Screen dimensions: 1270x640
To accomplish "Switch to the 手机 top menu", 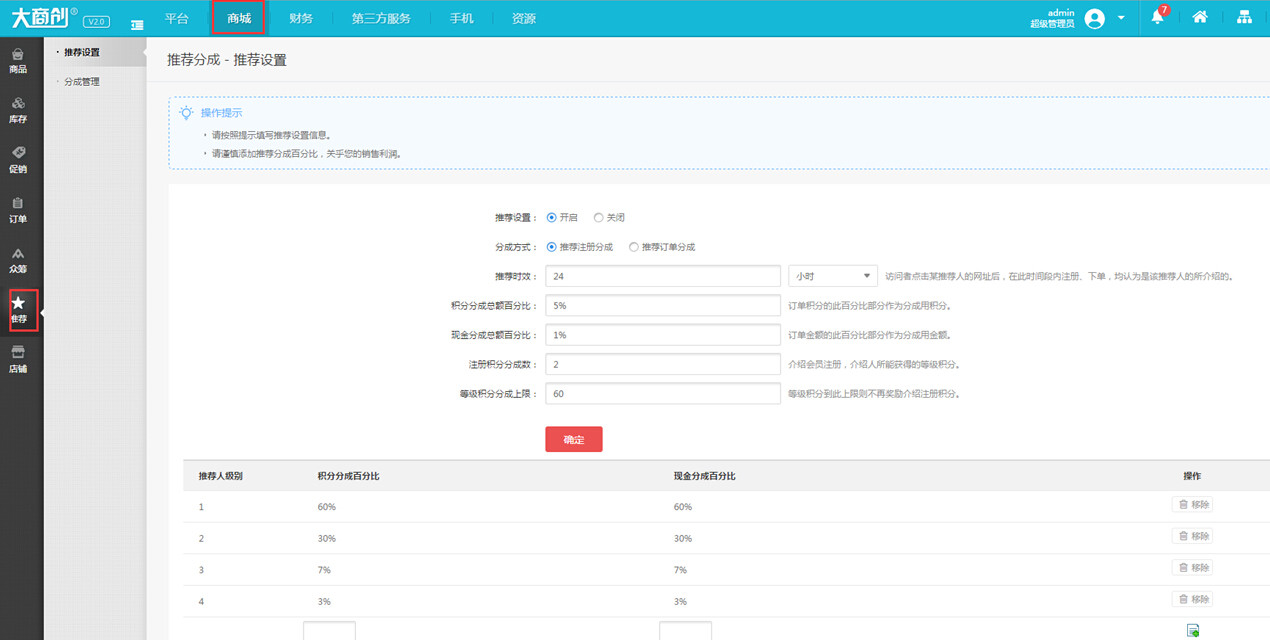I will coord(461,18).
